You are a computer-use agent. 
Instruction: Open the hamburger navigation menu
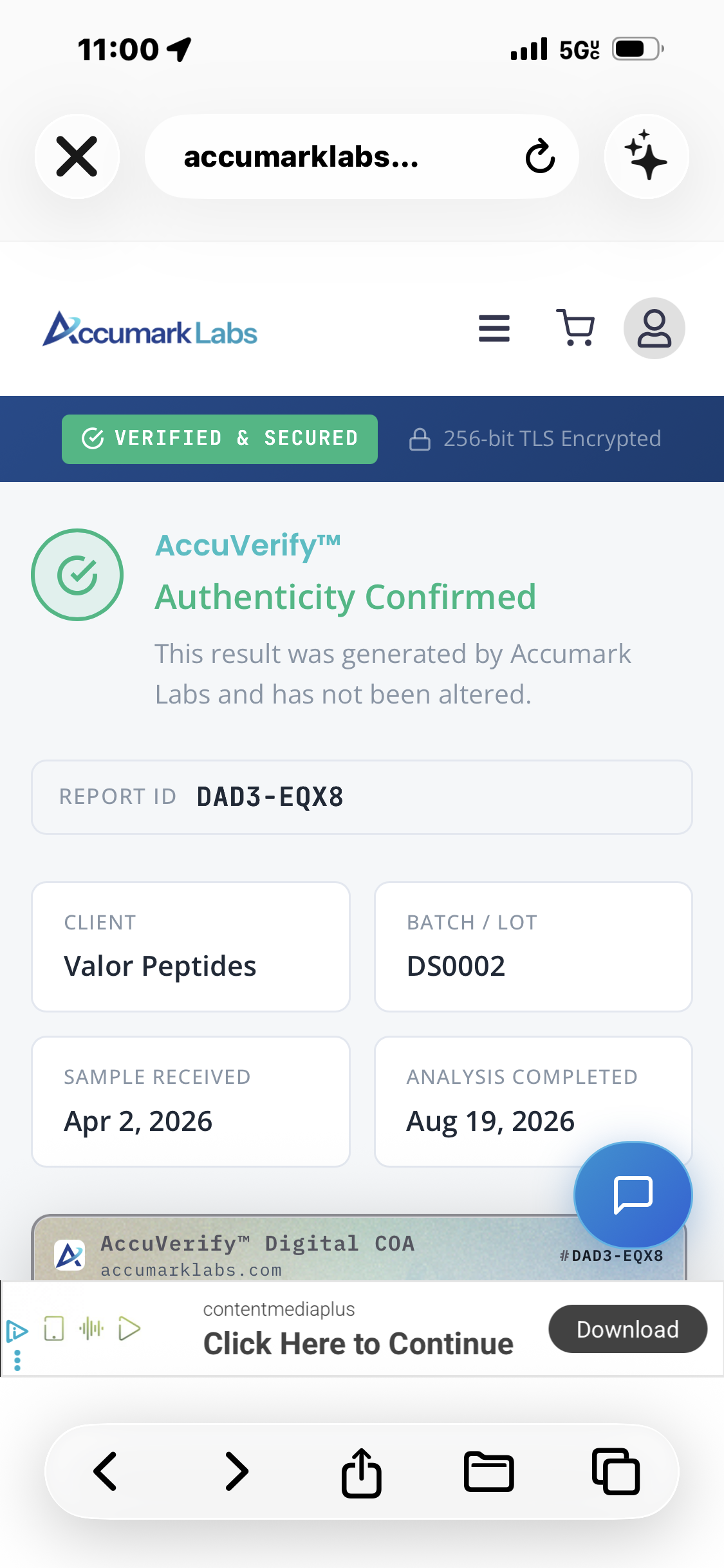(x=494, y=328)
